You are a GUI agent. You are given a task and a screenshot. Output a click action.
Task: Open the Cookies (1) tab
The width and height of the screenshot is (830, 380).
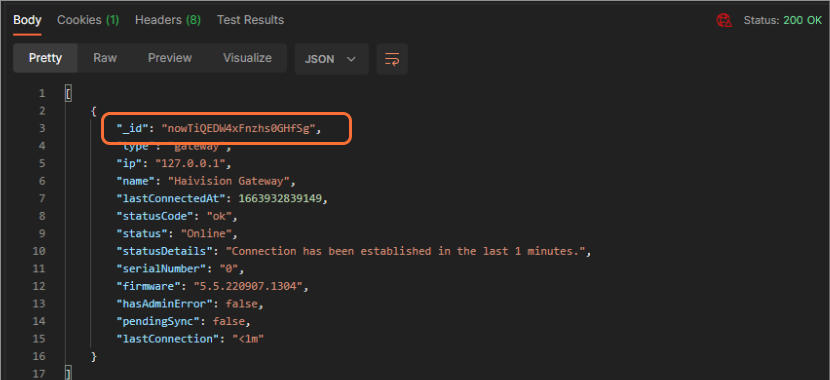pos(88,20)
